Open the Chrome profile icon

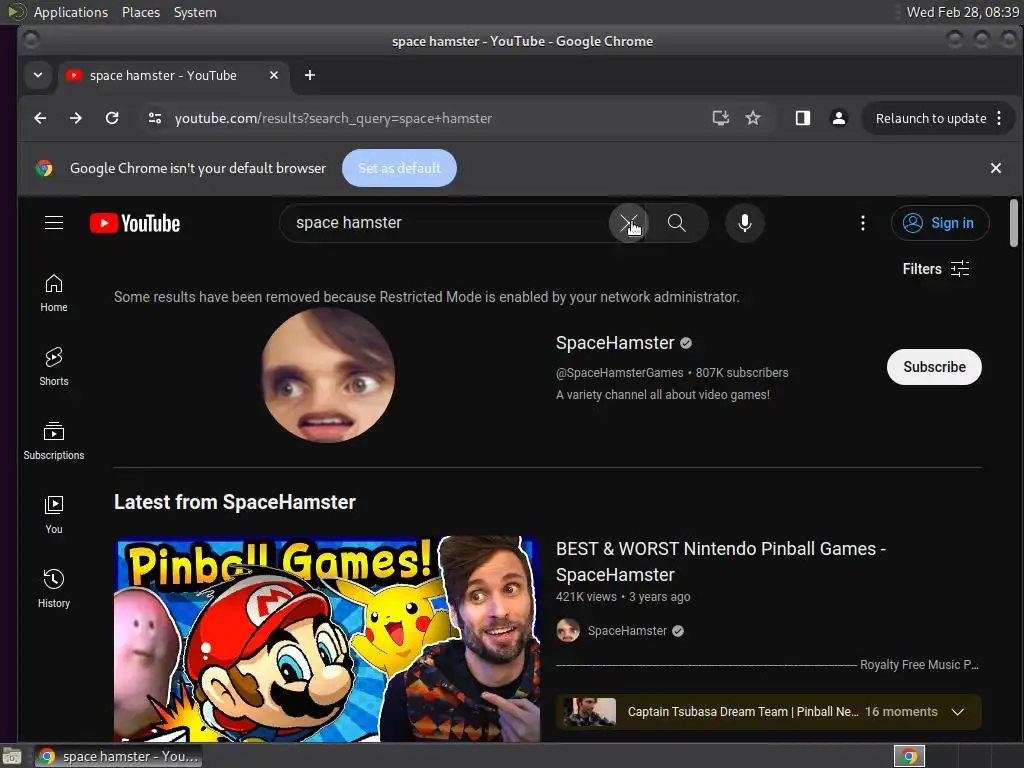click(x=839, y=118)
